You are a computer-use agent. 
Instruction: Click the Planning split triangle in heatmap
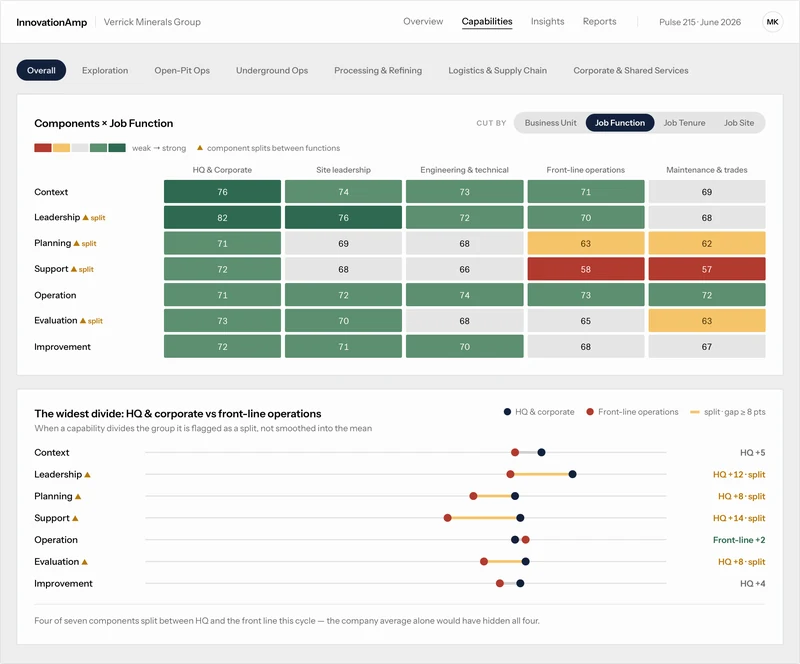[77, 243]
